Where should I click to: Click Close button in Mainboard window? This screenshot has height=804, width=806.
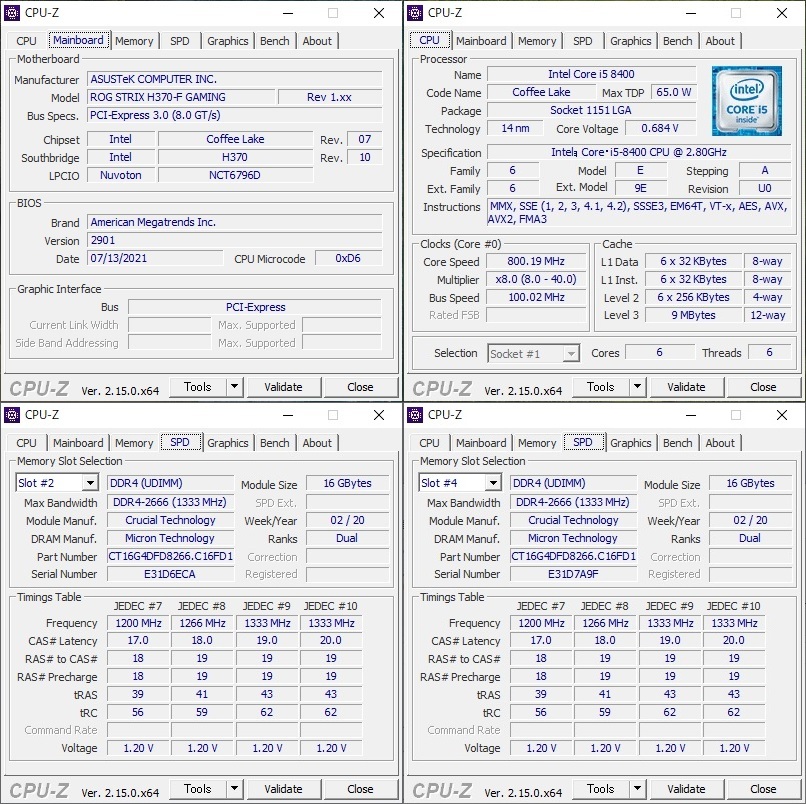(360, 387)
